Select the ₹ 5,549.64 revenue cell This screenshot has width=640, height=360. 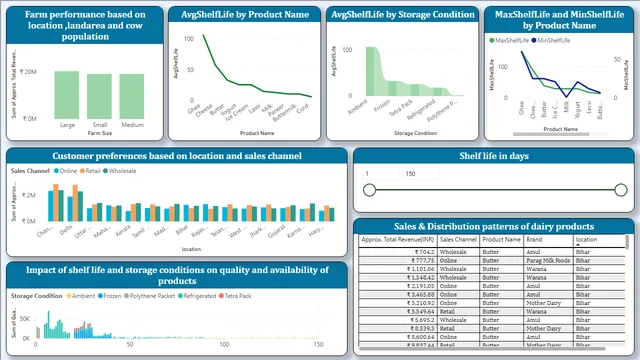398,311
